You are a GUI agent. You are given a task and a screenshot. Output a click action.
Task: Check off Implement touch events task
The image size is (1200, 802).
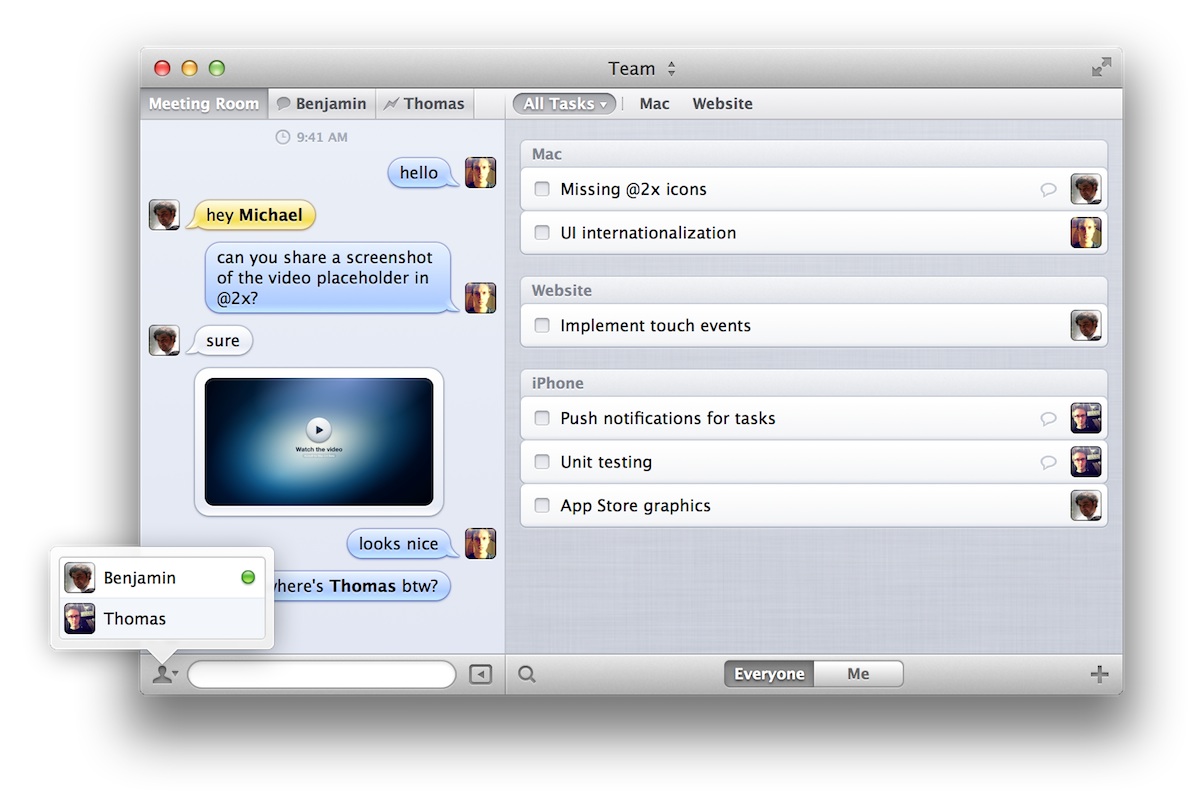(x=542, y=326)
